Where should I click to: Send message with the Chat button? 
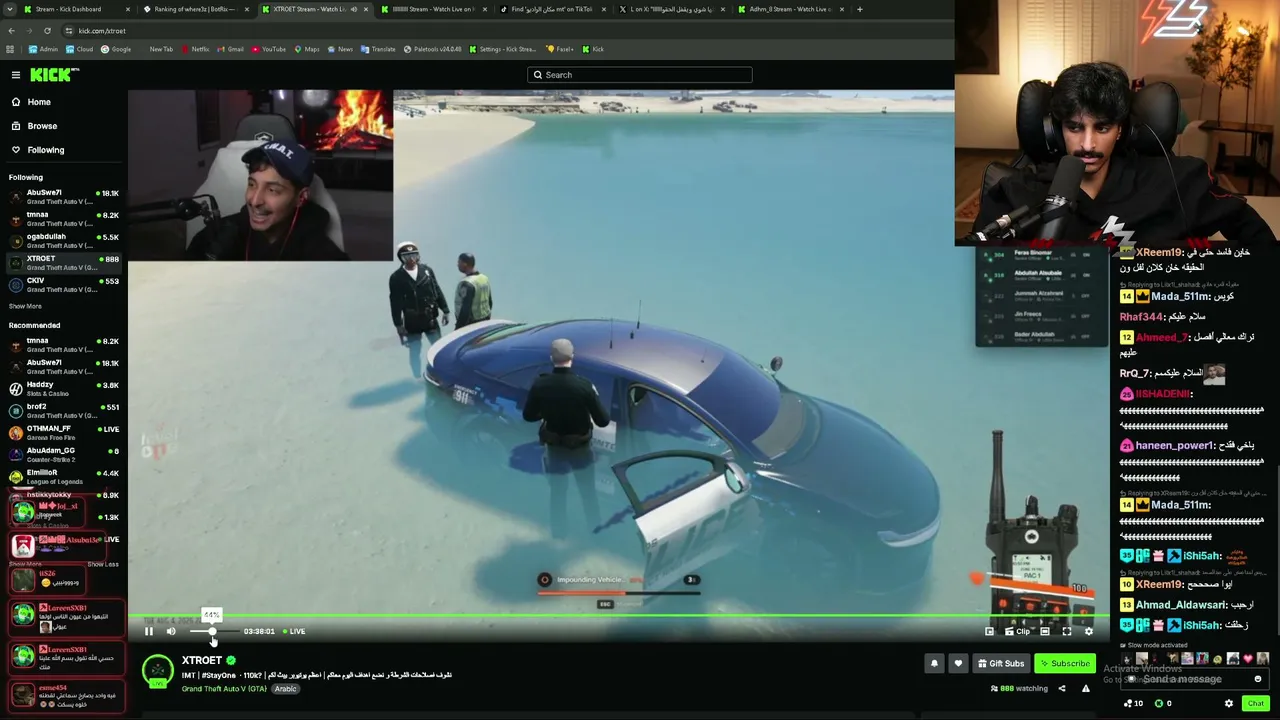tap(1256, 703)
